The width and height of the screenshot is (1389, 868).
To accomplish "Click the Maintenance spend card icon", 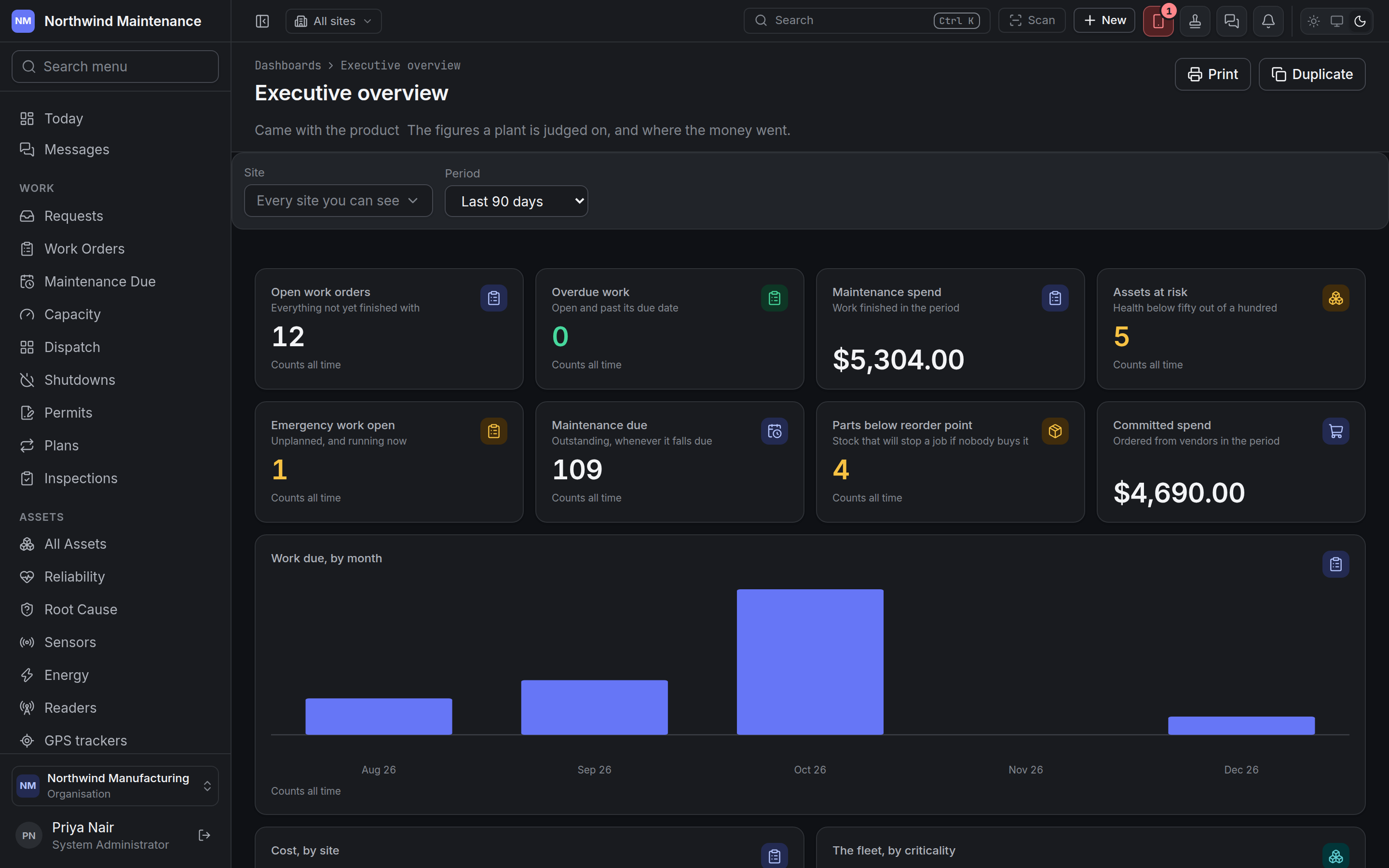I will (x=1055, y=298).
